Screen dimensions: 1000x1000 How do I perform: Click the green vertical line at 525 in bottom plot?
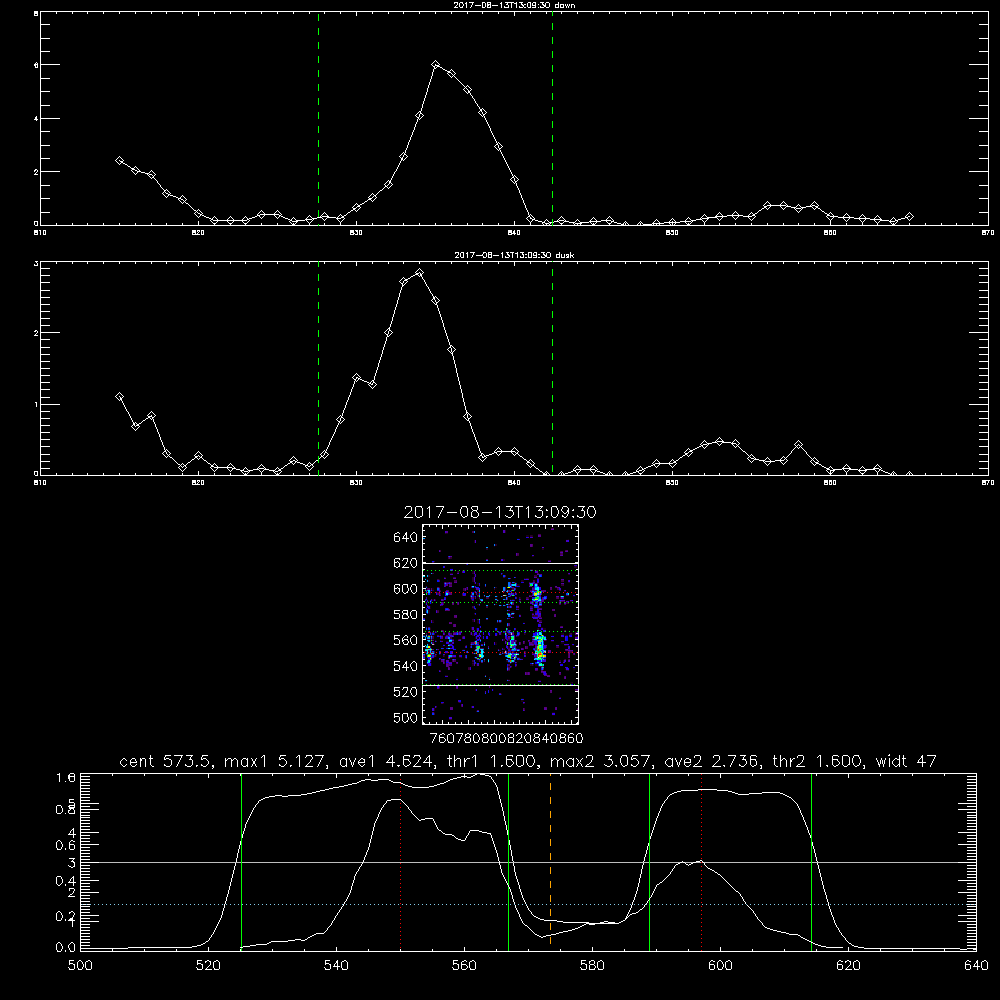(x=241, y=861)
